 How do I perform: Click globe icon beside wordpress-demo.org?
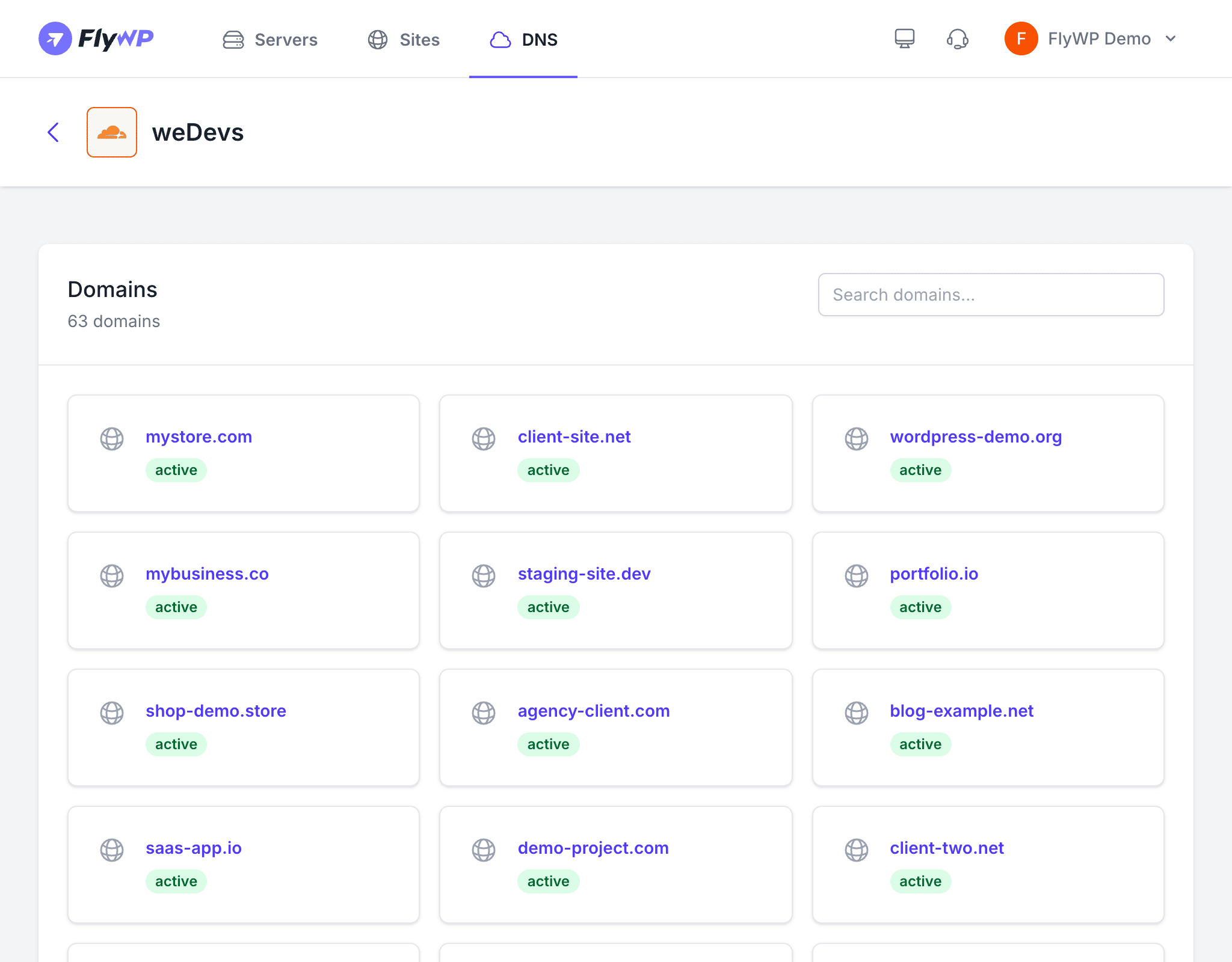click(x=857, y=439)
